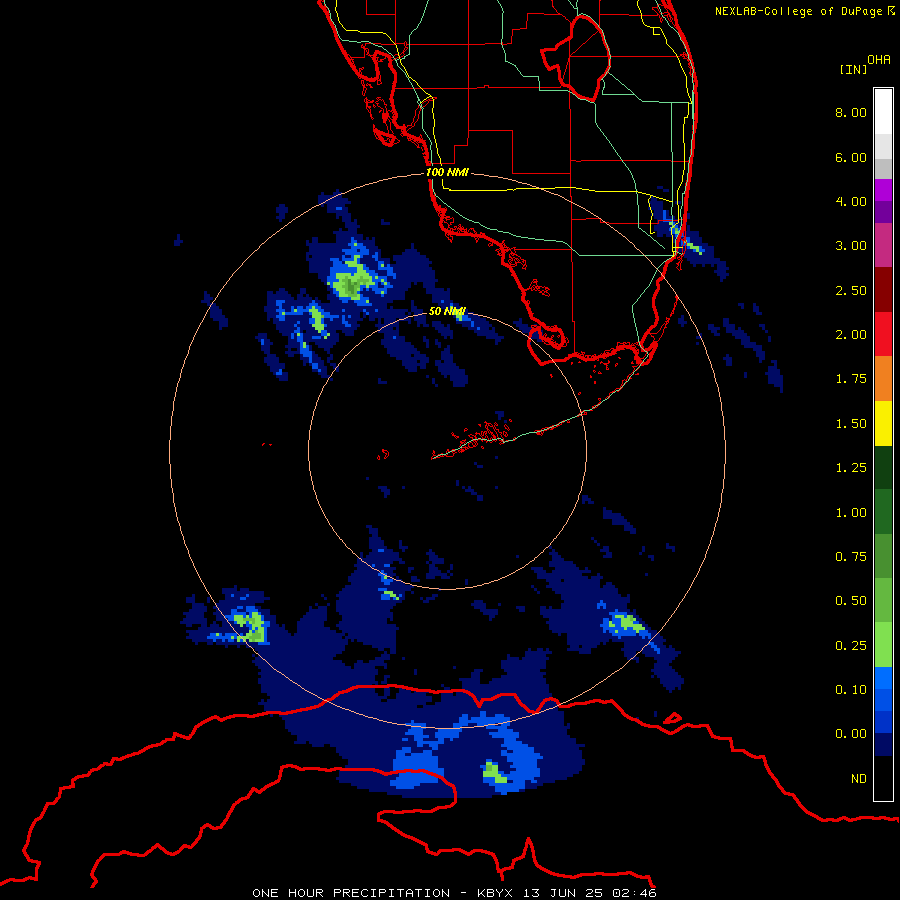
Task: Select the pink swatch beside 3.00
Action: 883,246
